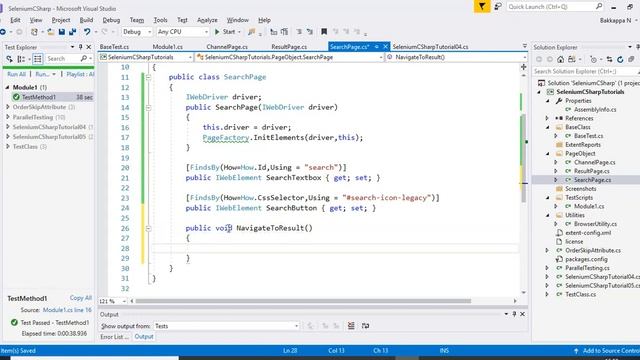Toggle auto-hide pin on Output panel
This screenshot has width=640, height=360.
point(514,314)
